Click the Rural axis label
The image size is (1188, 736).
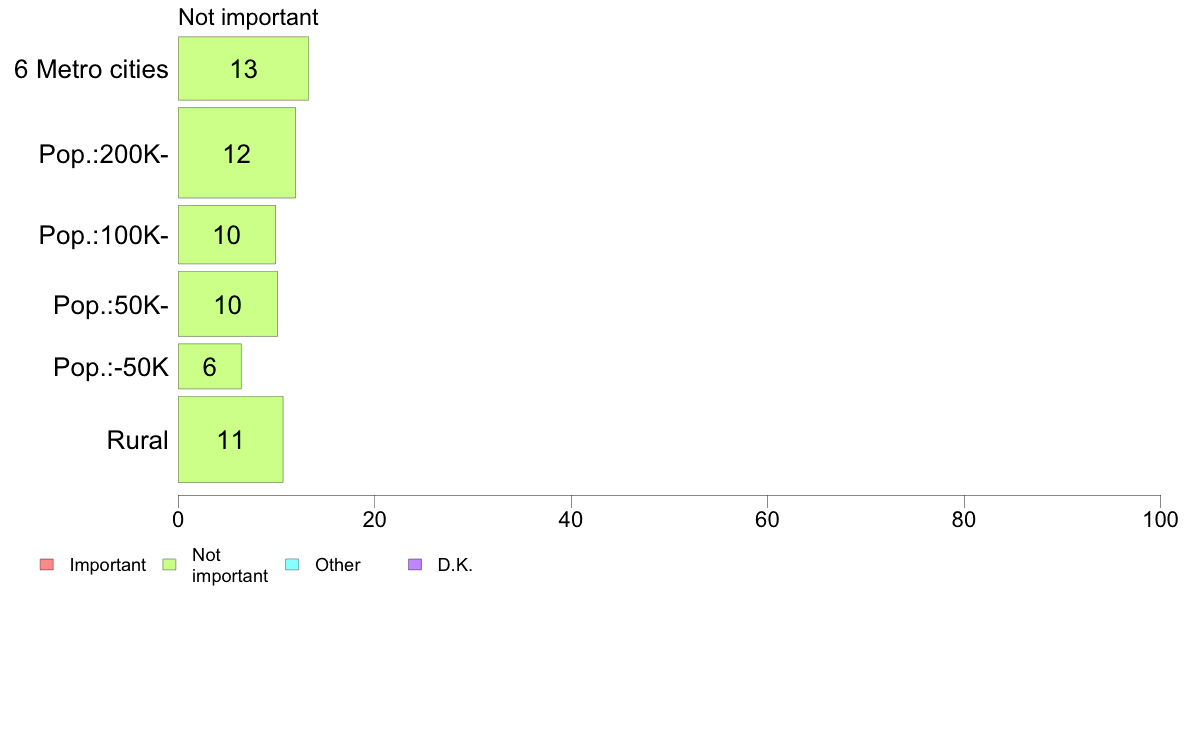click(137, 440)
